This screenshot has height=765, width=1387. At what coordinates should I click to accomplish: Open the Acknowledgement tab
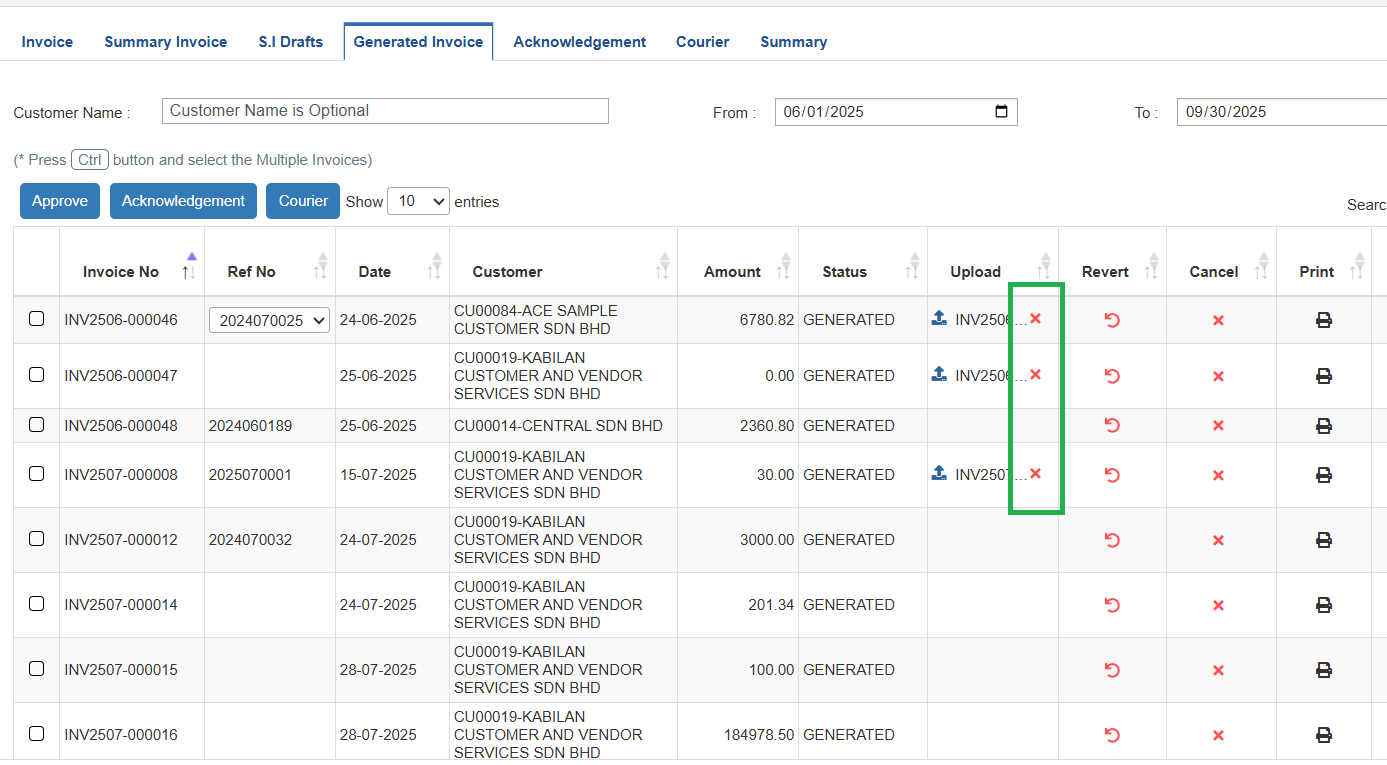pos(580,42)
